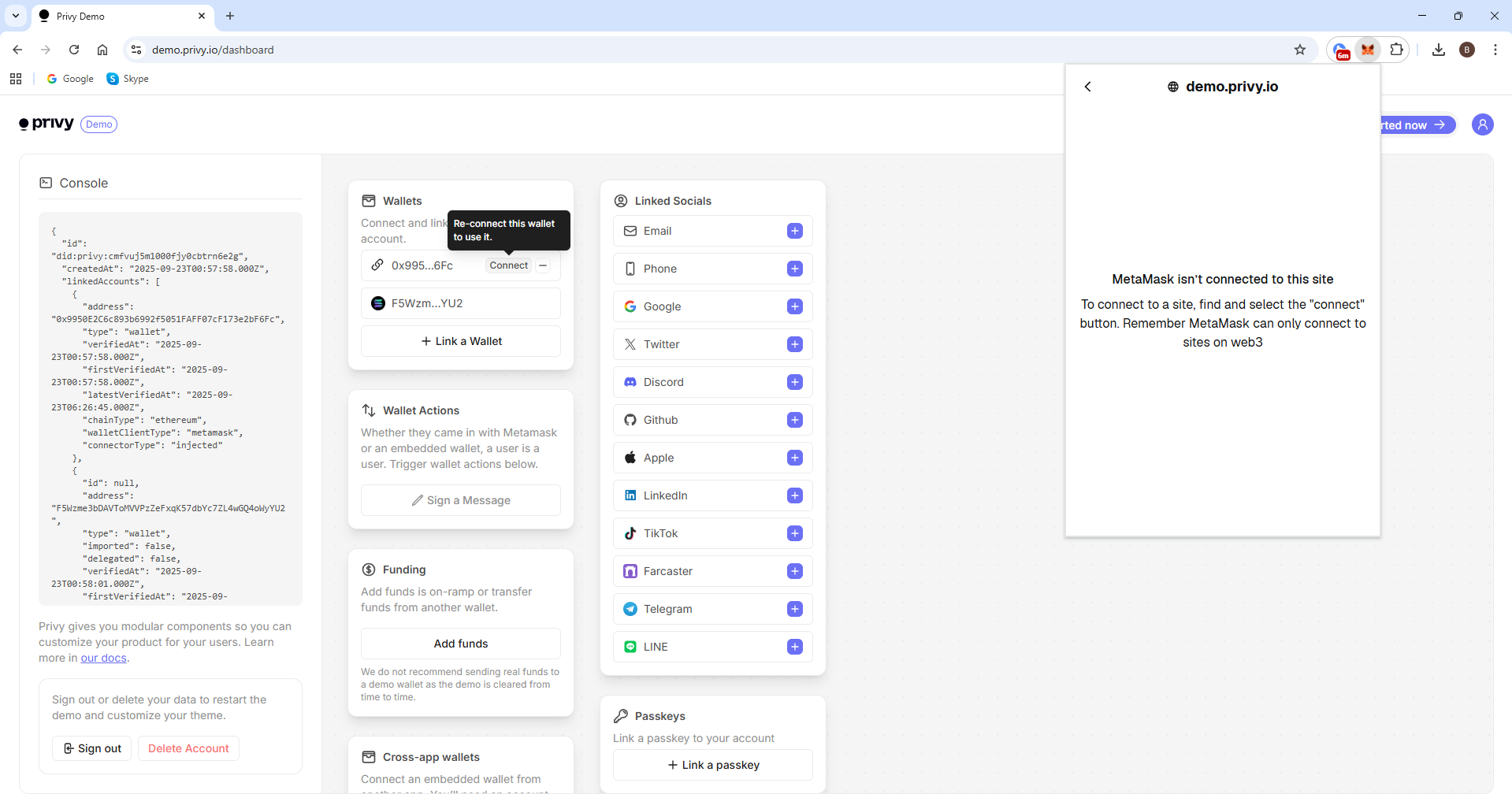
Task: Open the Downloads icon in toolbar
Action: (1439, 50)
